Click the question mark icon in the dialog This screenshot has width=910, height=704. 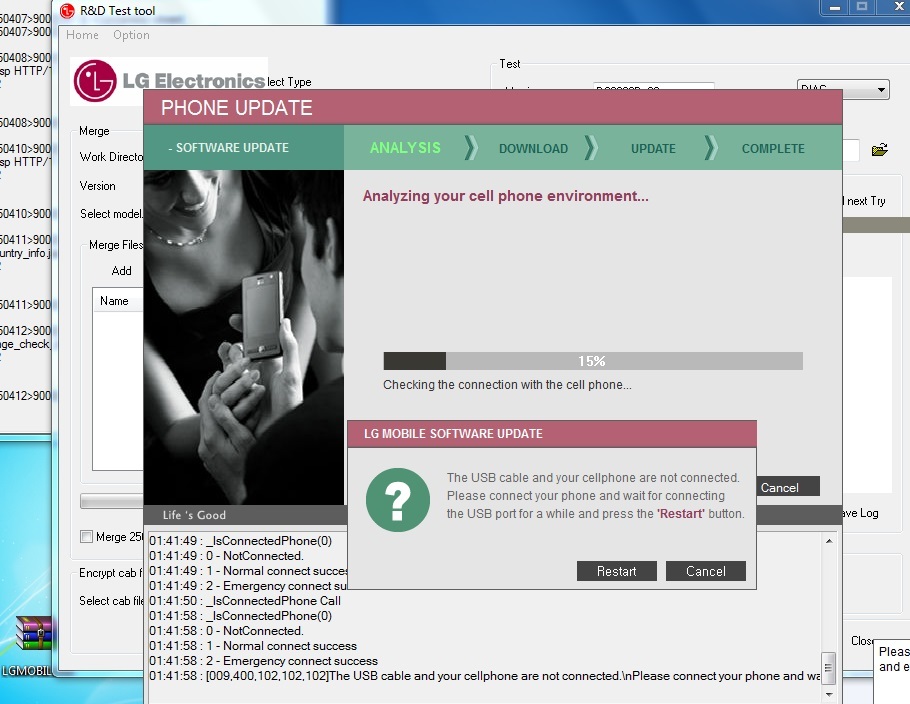coord(398,500)
